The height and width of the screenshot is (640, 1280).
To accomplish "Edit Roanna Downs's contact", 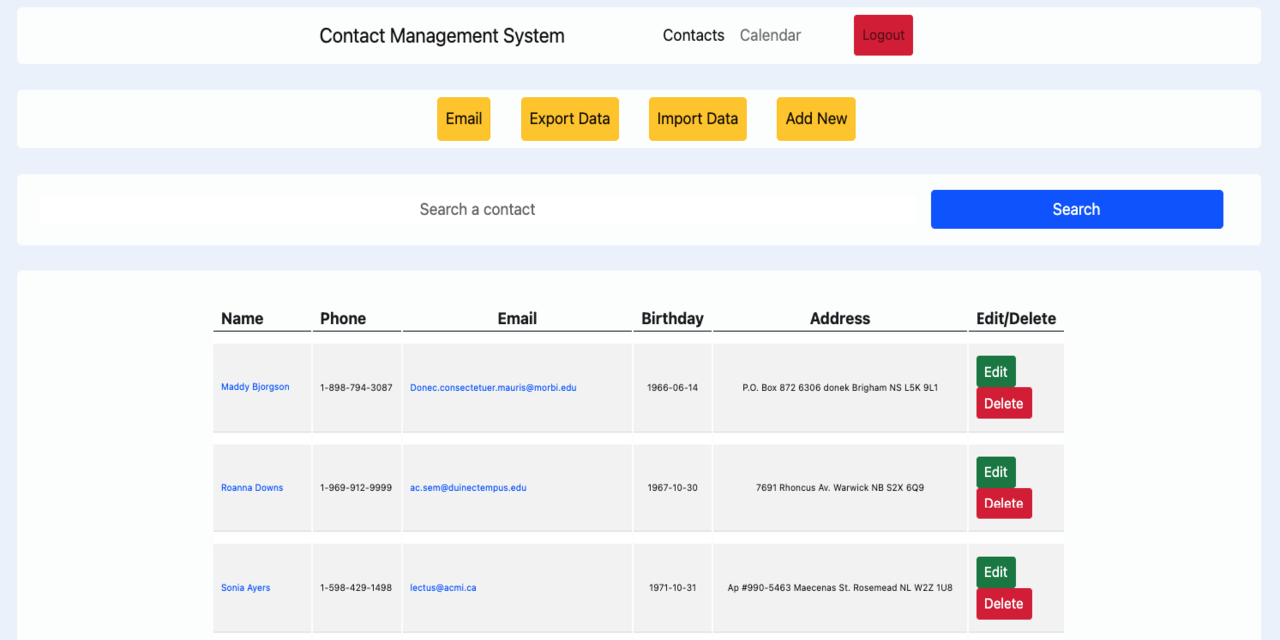I will [x=996, y=472].
